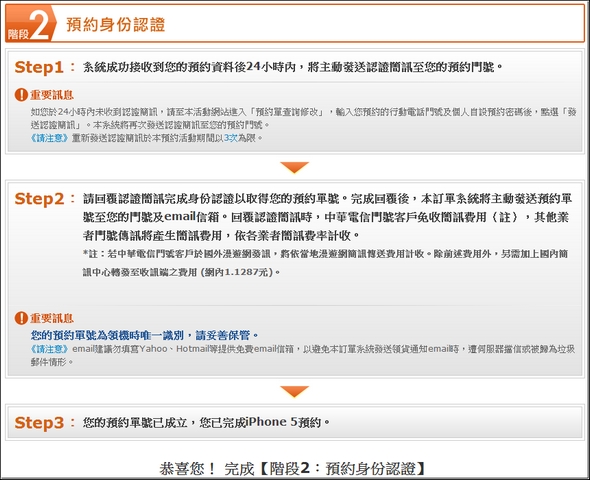Click the Step1 important-message exclamation icon
Image resolution: width=590 pixels, height=480 pixels.
21,95
